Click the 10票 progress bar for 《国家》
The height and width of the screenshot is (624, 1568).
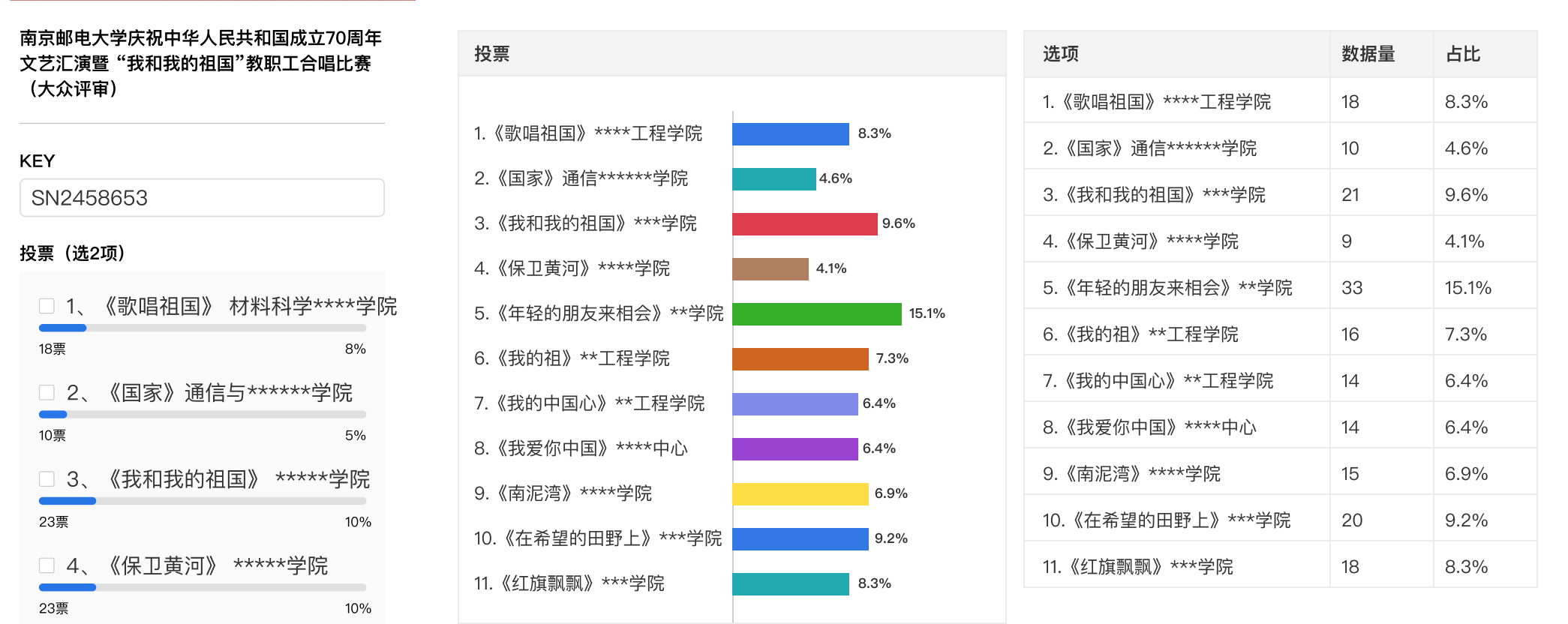pyautogui.click(x=203, y=414)
